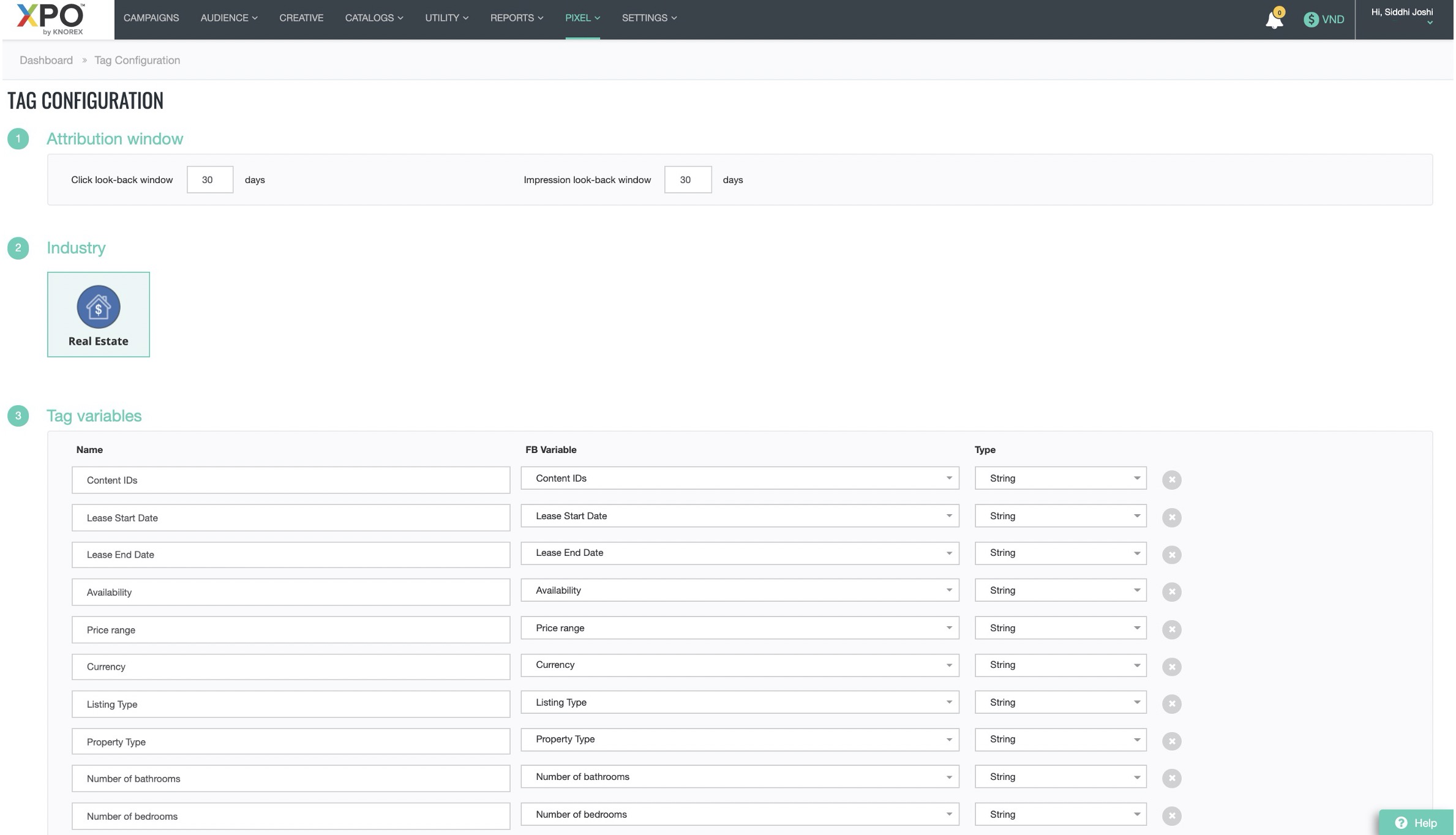Open the Pixel menu
Viewport: 1456px width, 835px height.
pyautogui.click(x=582, y=18)
